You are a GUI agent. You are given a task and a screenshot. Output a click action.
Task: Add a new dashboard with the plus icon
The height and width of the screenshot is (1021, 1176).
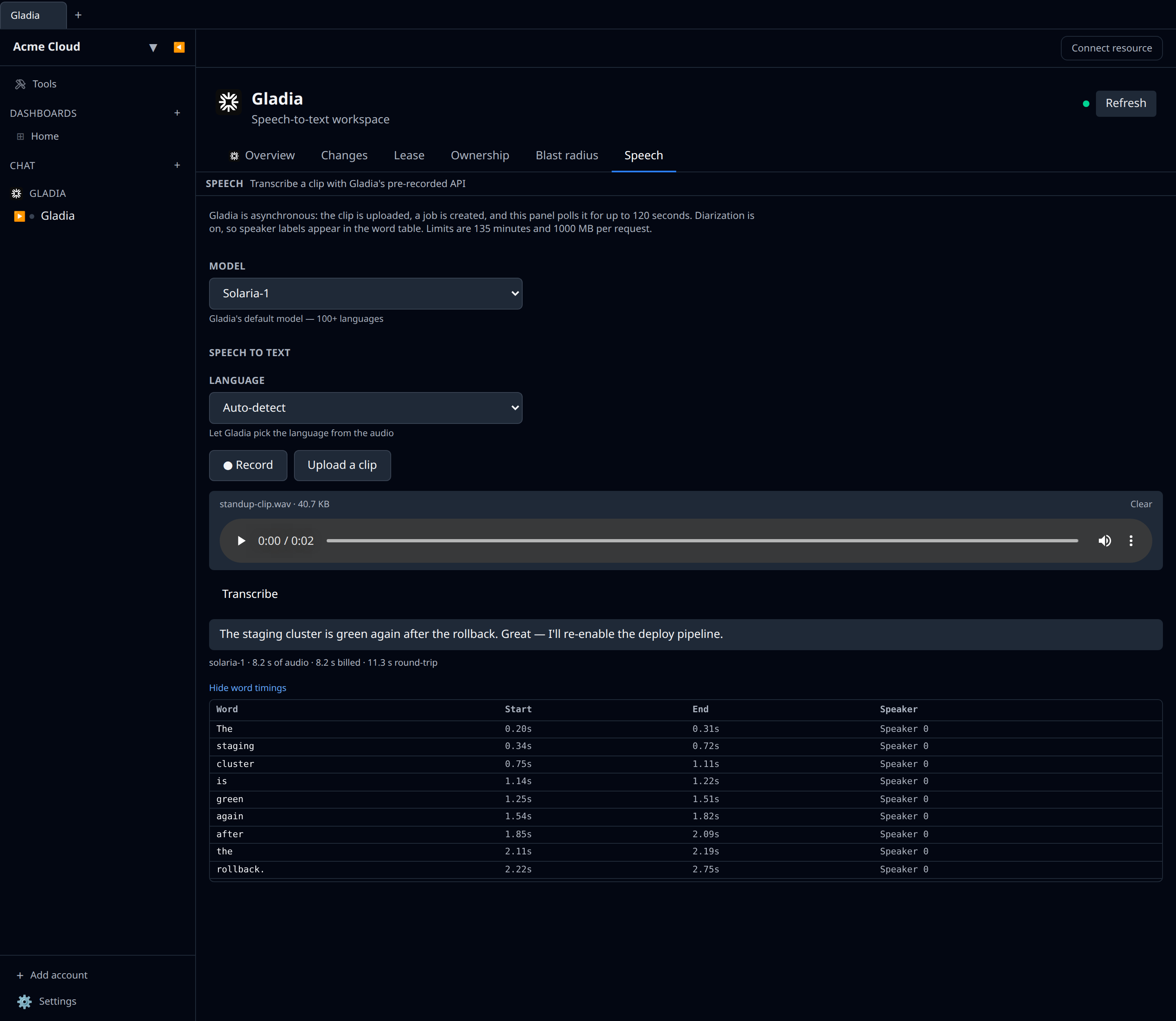click(x=177, y=113)
